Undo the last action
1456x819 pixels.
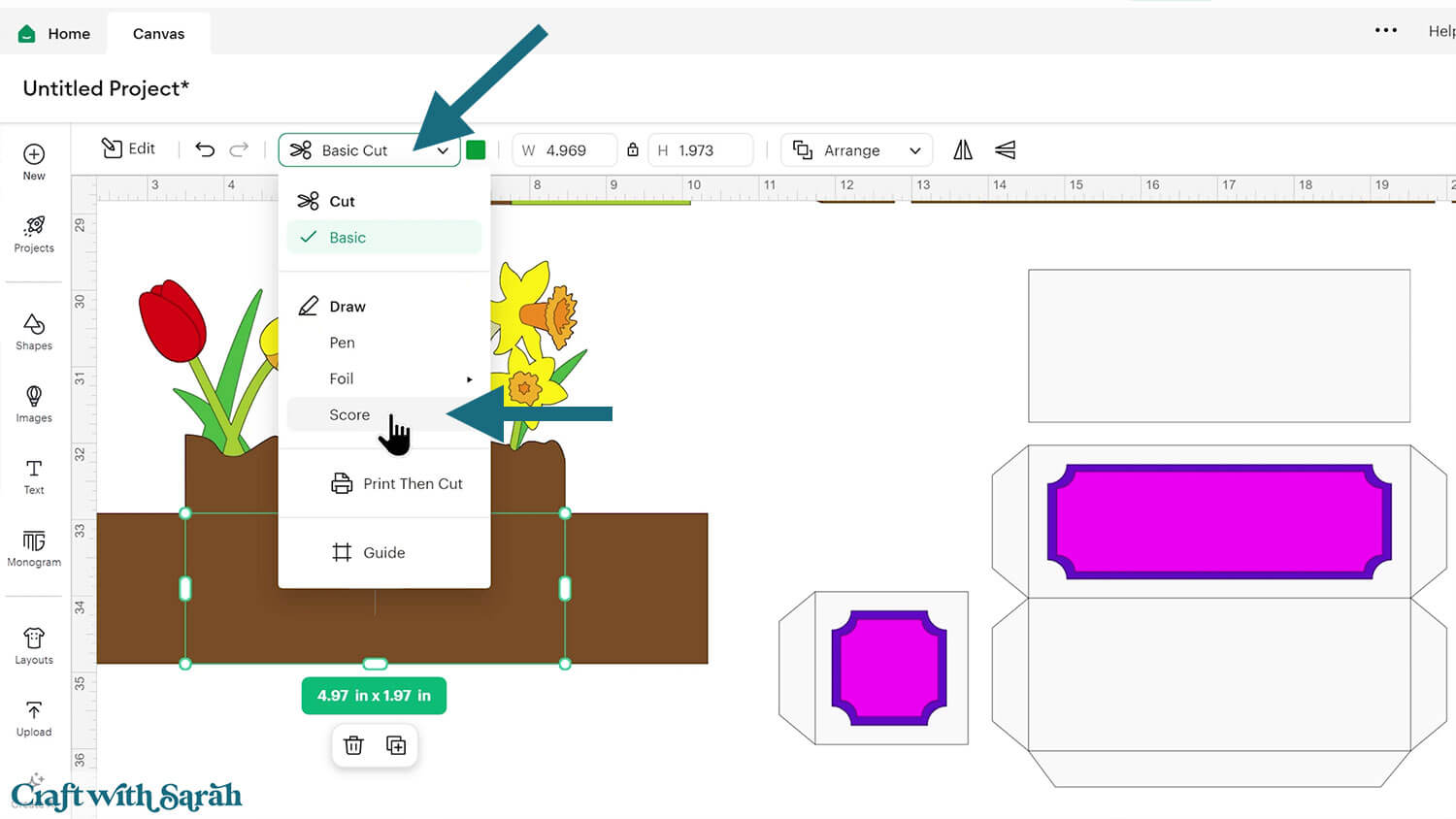click(x=204, y=149)
